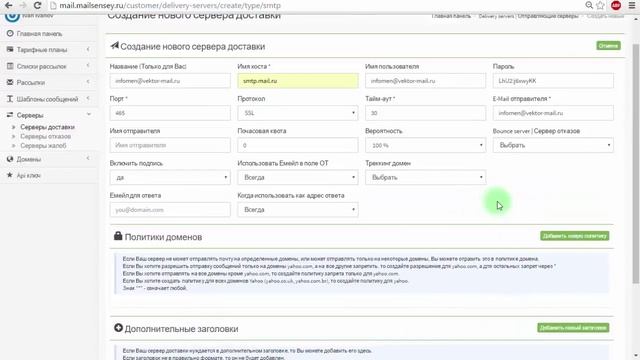Collapse the Серверы section chevron
640x360 pixels.
point(89,115)
